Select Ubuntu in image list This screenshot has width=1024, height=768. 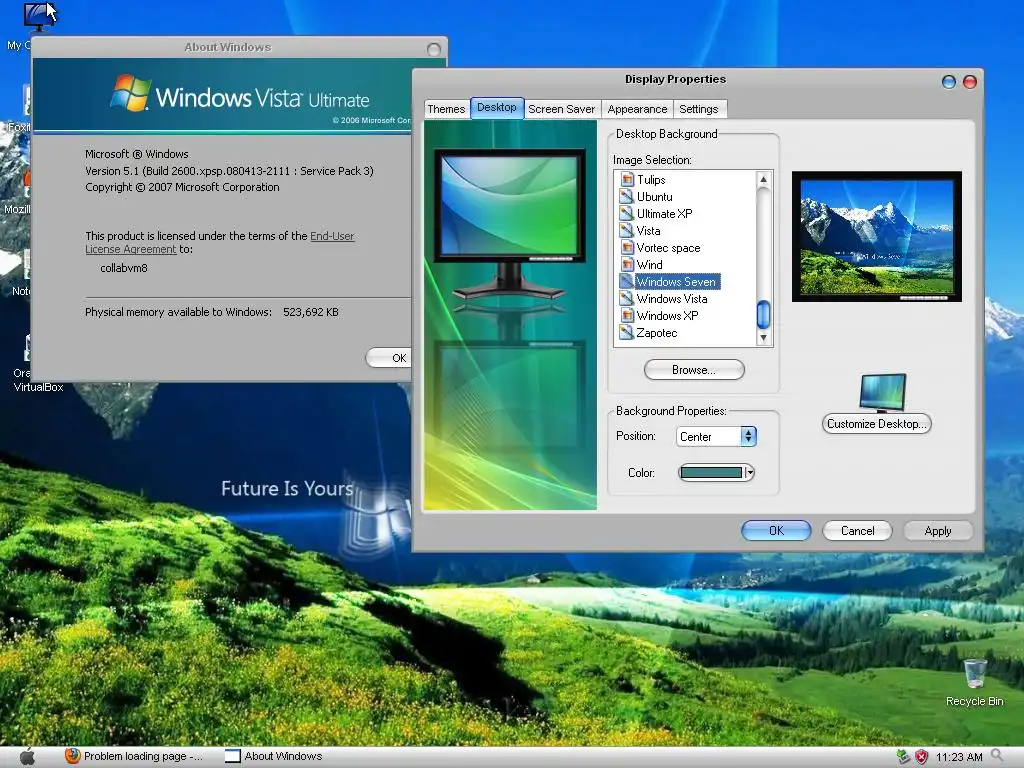pos(654,197)
